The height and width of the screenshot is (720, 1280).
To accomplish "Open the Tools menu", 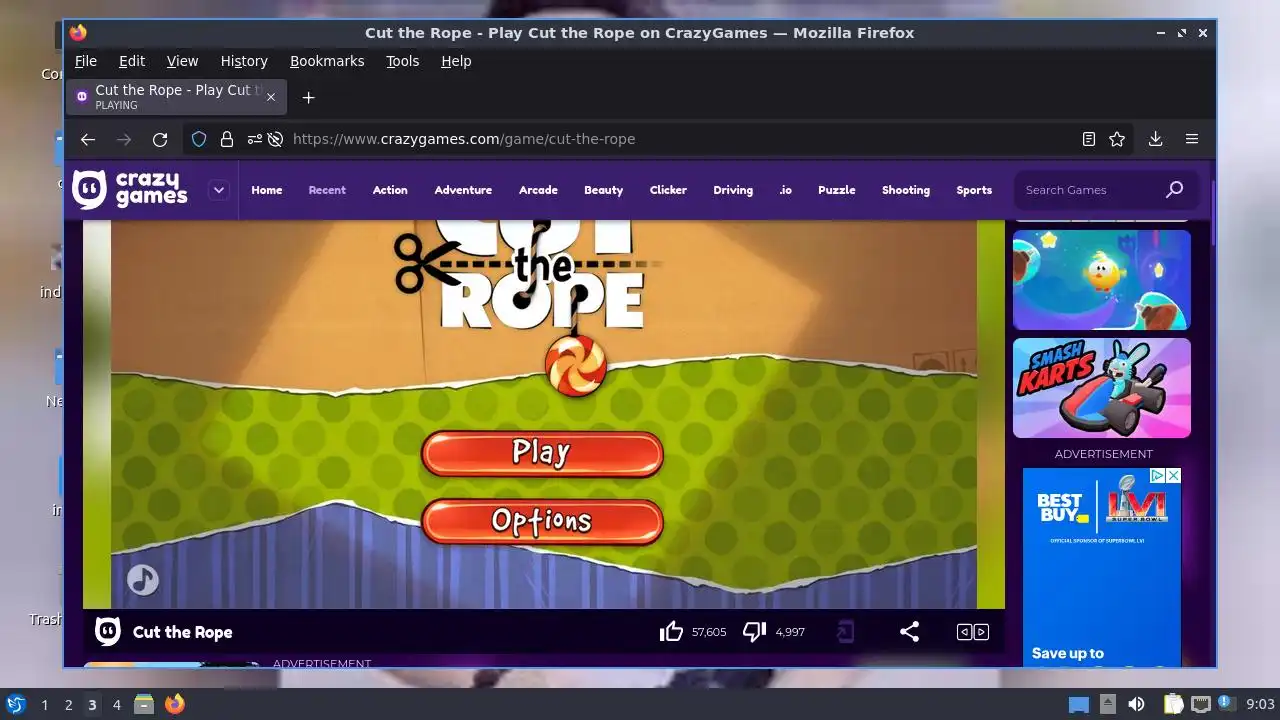I will tap(403, 61).
